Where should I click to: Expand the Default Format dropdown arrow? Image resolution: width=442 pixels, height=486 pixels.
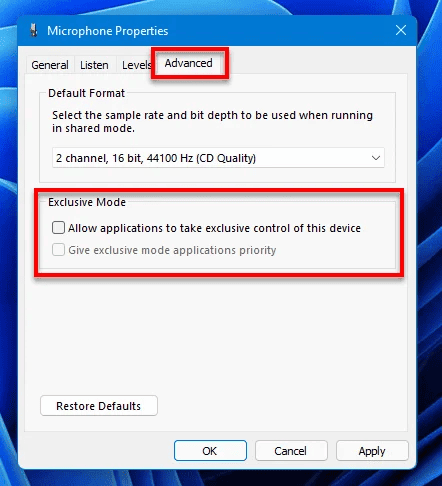376,158
